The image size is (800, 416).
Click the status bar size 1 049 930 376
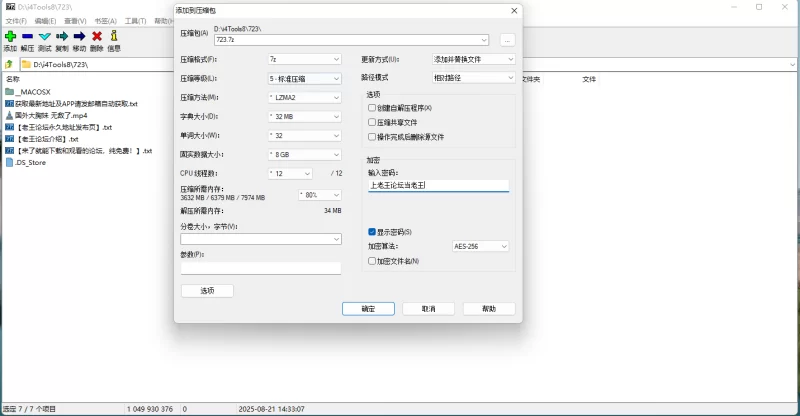150,409
